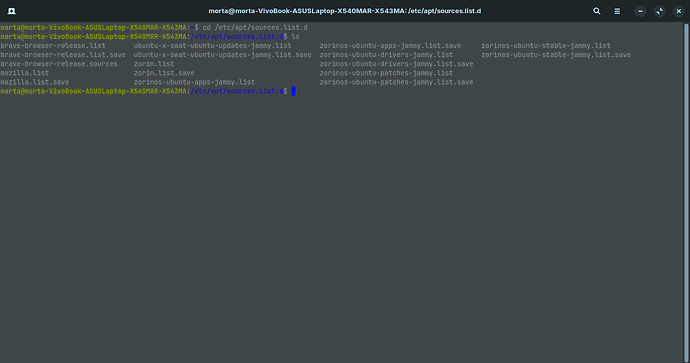Restore the terminal window size

659,11
